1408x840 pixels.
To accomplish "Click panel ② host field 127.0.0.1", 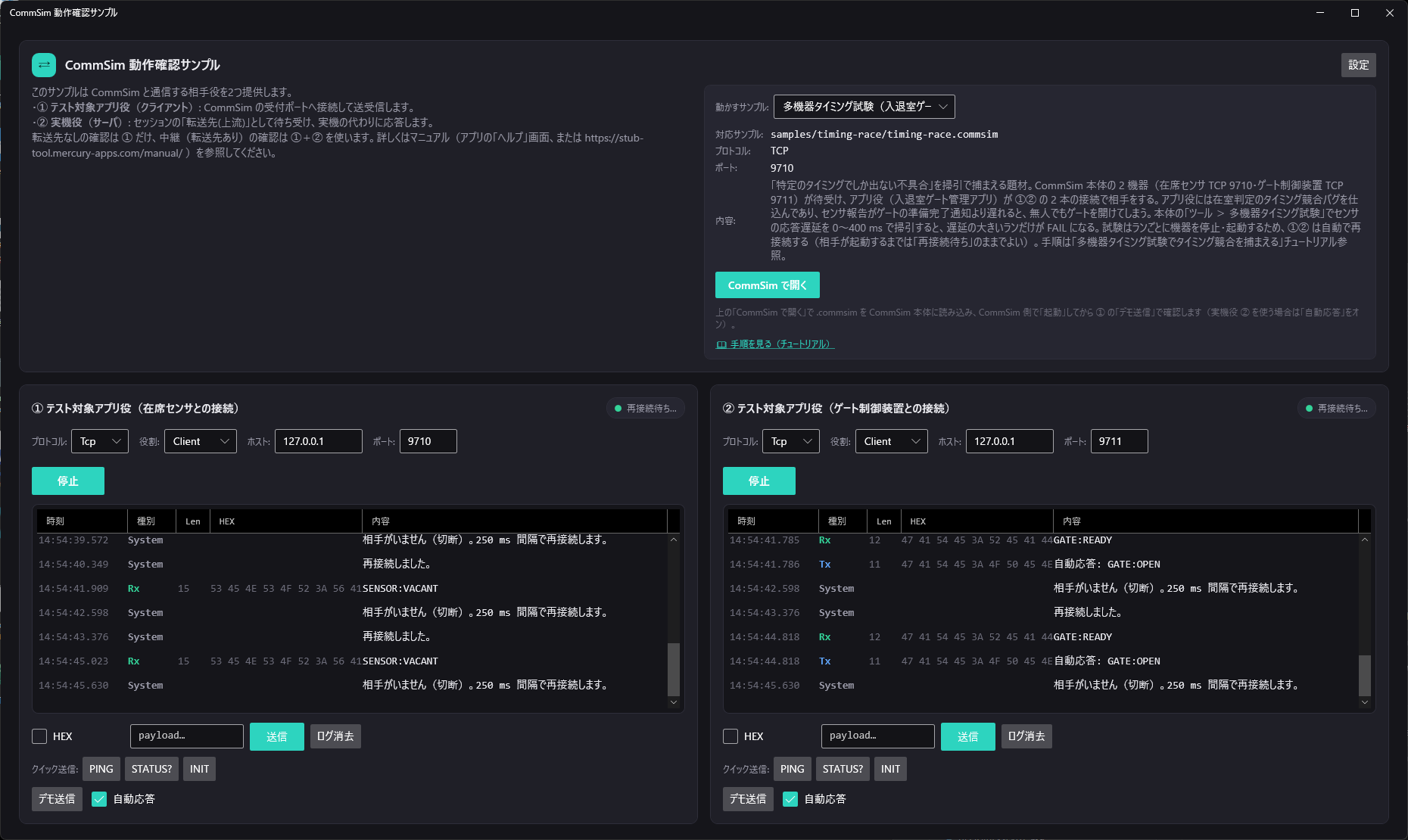I will (1010, 441).
